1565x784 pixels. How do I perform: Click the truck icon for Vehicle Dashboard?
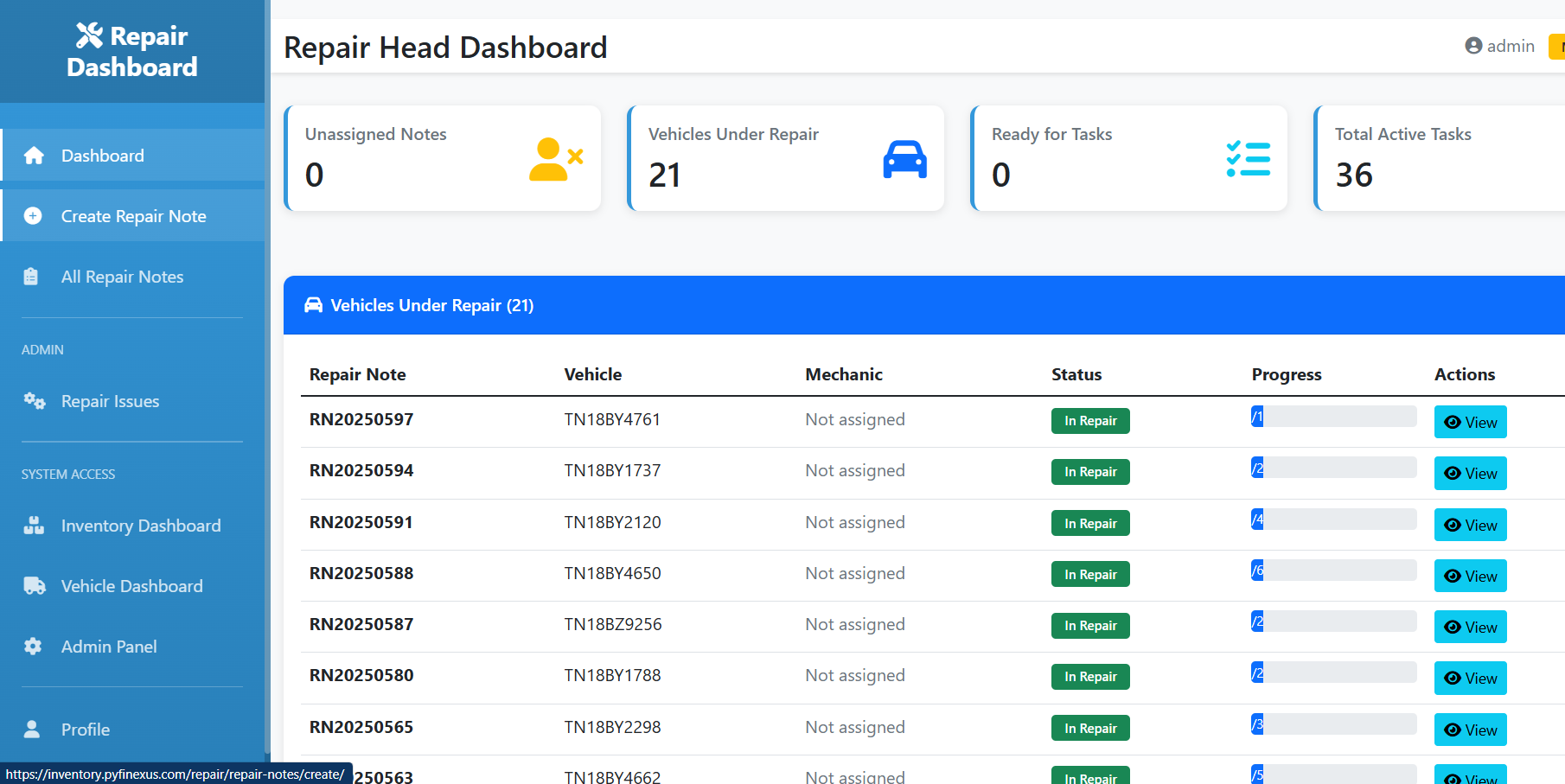click(x=34, y=586)
